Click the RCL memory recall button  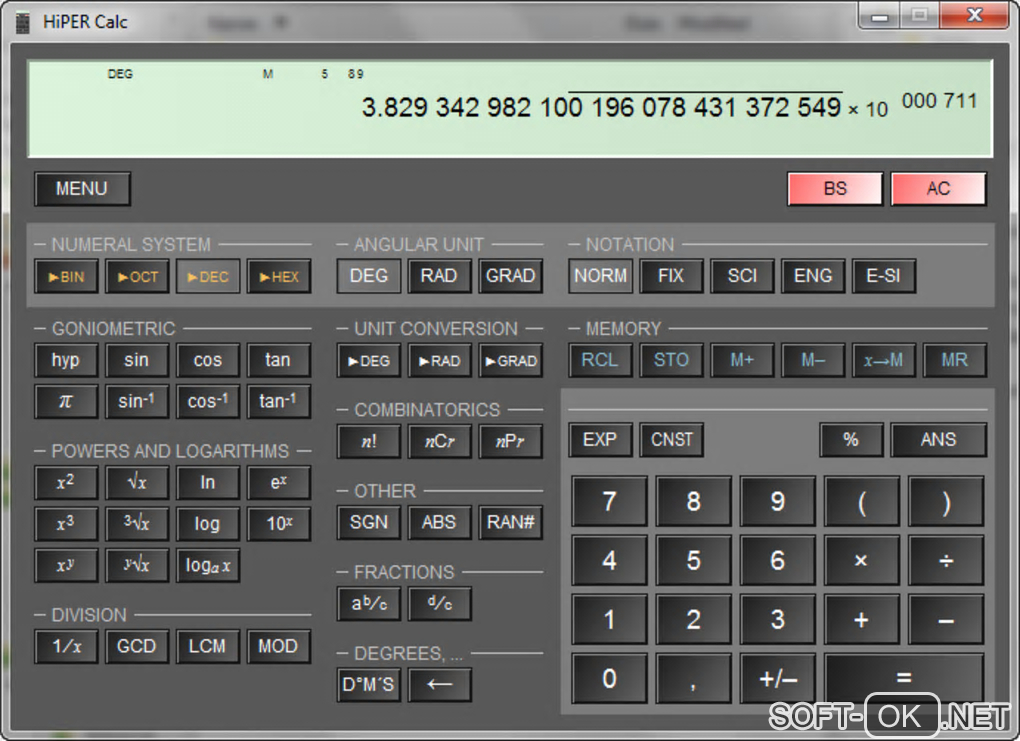pyautogui.click(x=600, y=360)
